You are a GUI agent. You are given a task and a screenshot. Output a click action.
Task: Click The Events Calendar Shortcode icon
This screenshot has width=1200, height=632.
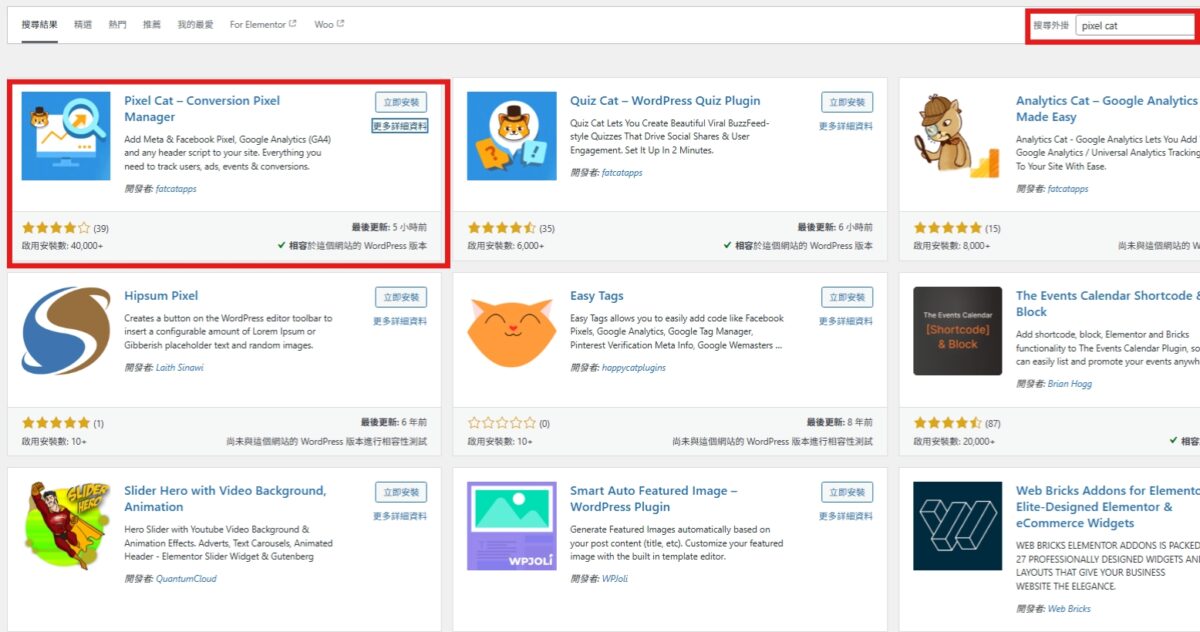pos(957,331)
